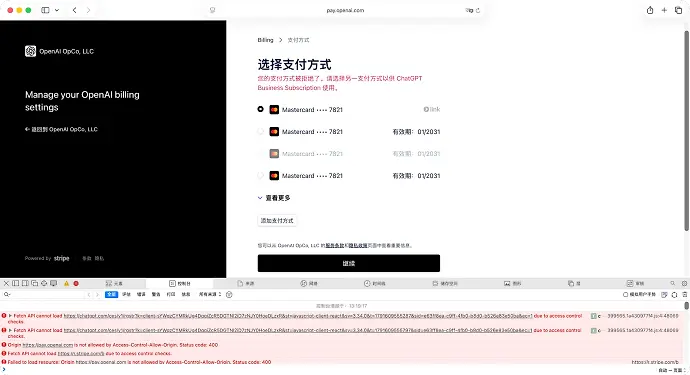Image resolution: width=690 pixels, height=375 pixels.
Task: Select the last Mastercard 7821 radio button
Action: (x=261, y=175)
